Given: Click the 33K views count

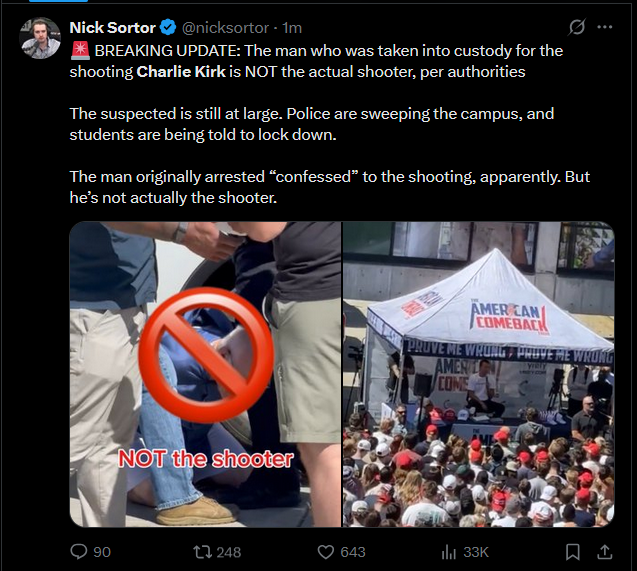Looking at the screenshot, I should (x=476, y=552).
